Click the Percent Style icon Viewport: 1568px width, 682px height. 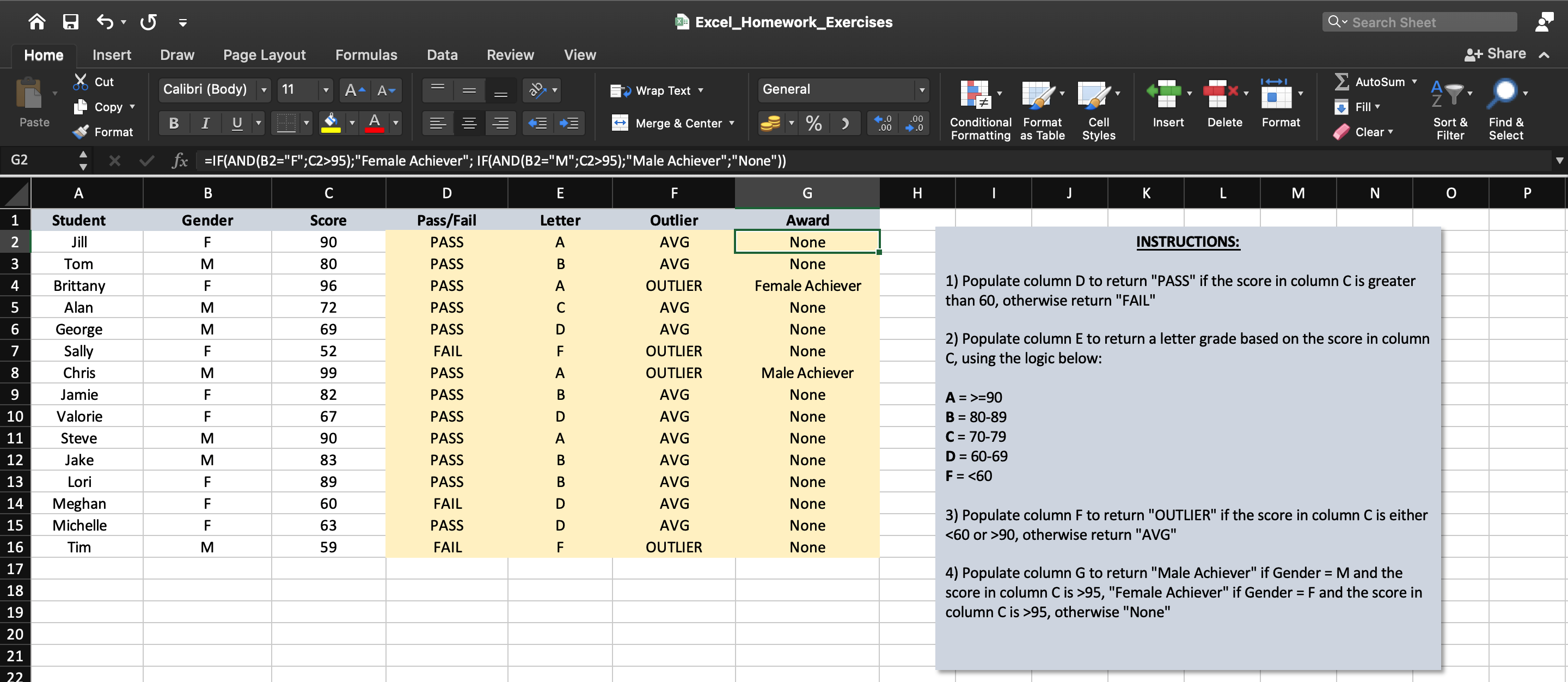point(813,124)
